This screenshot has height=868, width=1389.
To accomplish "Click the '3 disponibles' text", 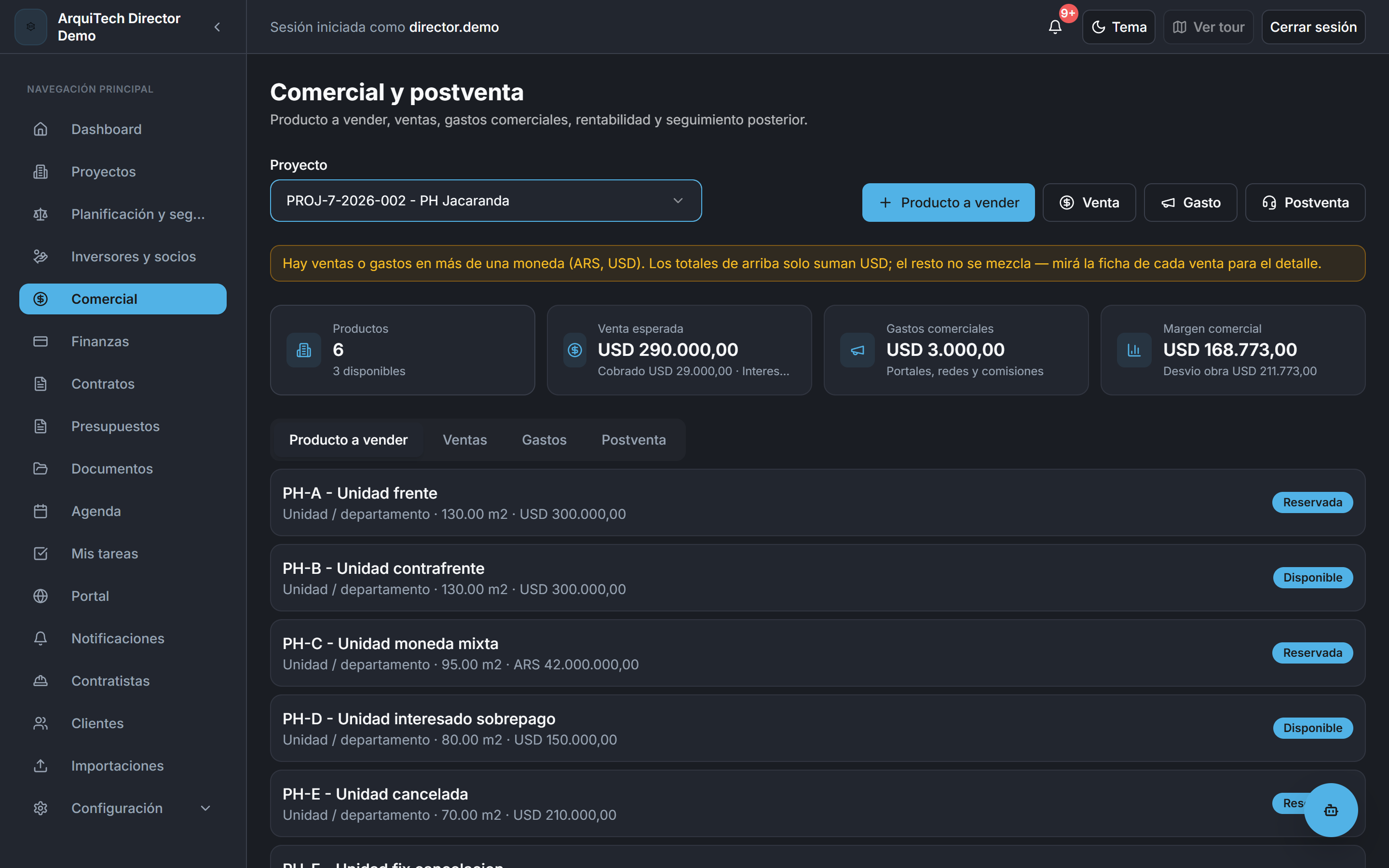I will [369, 371].
